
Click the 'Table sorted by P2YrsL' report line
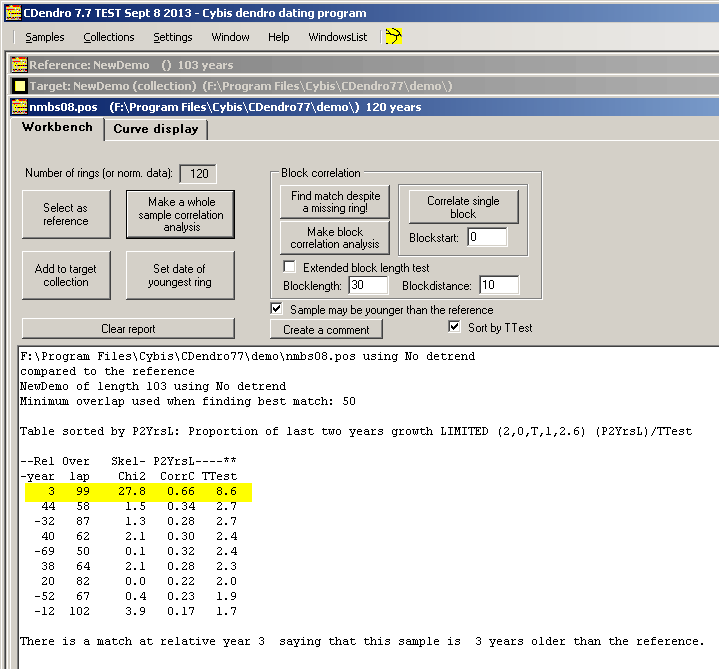click(x=356, y=431)
